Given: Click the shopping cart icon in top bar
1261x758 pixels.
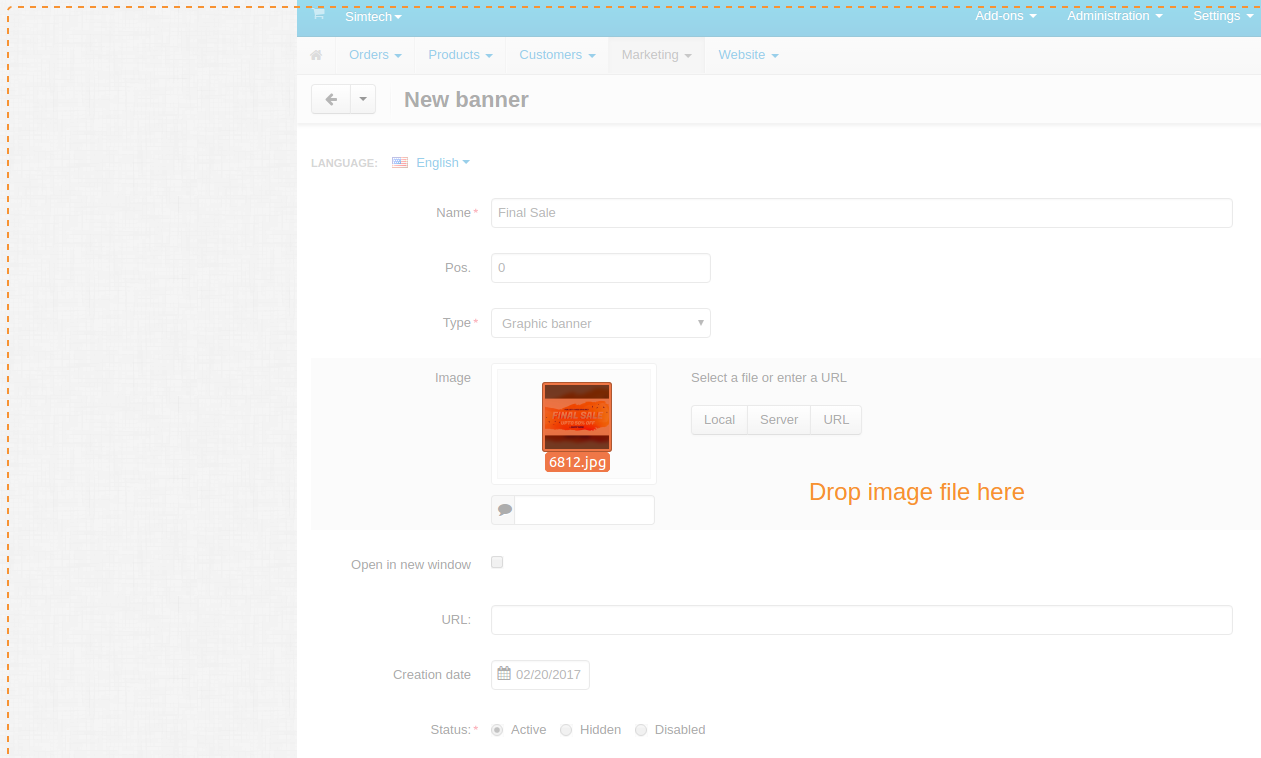Looking at the screenshot, I should (319, 15).
